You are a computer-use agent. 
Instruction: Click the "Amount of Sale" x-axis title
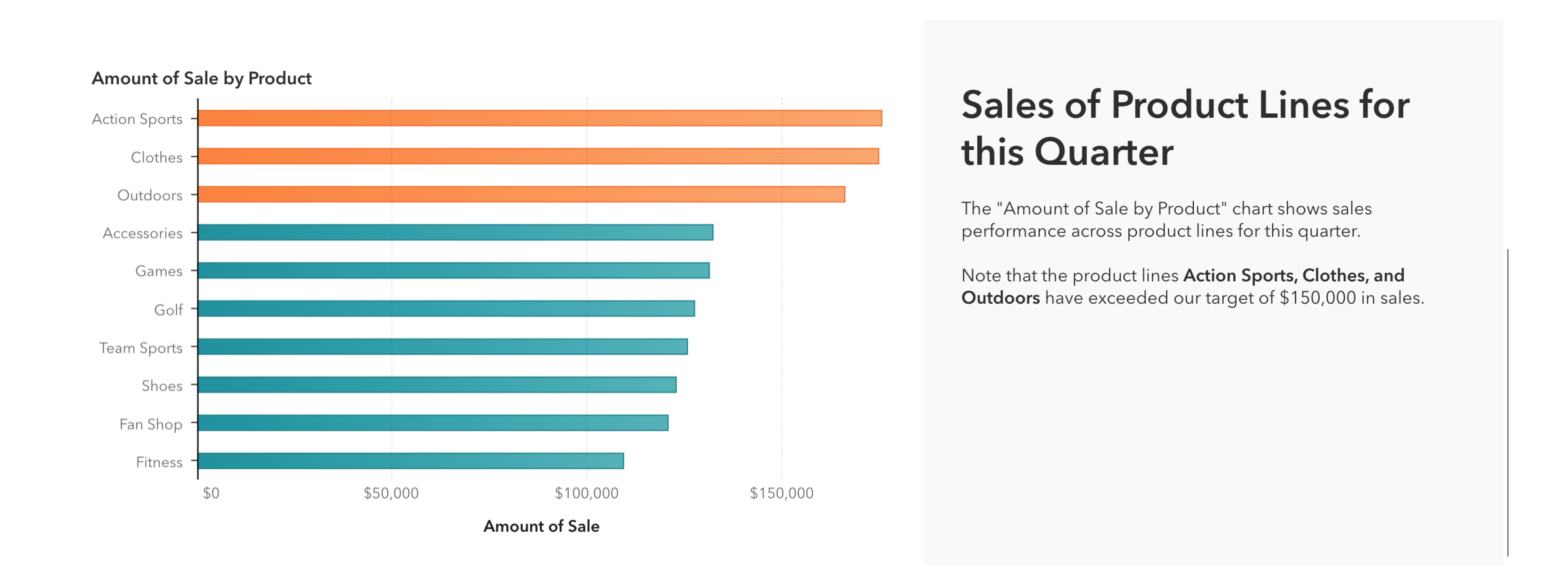[541, 526]
